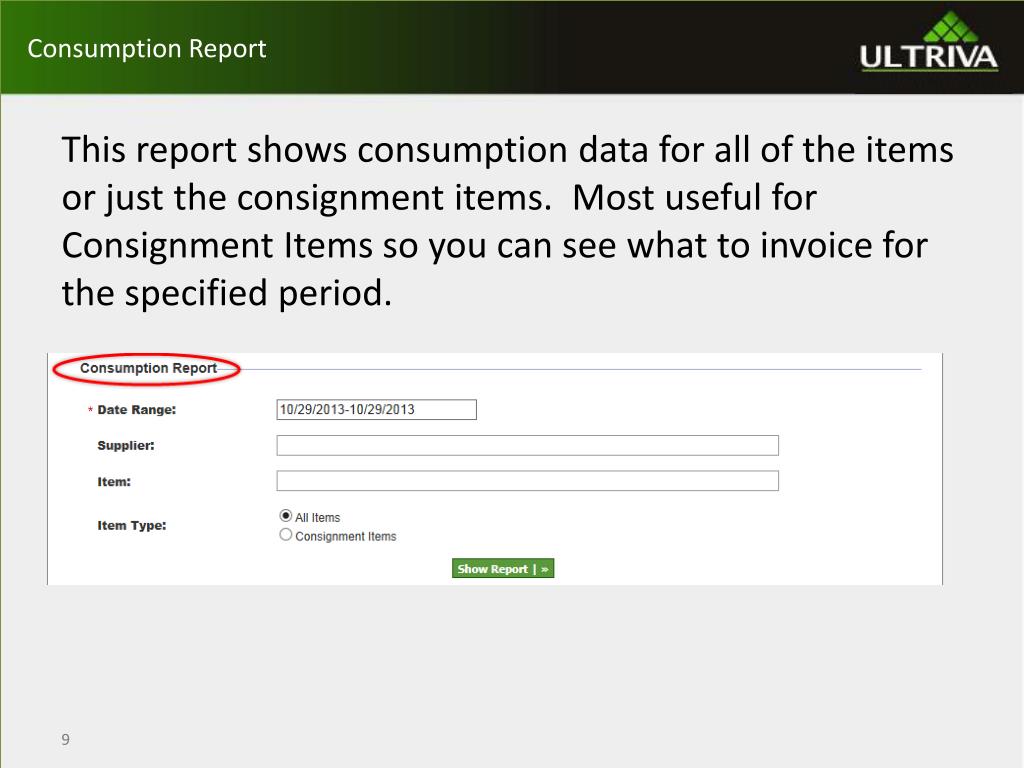Click the Item Type label
The height and width of the screenshot is (768, 1024).
132,526
